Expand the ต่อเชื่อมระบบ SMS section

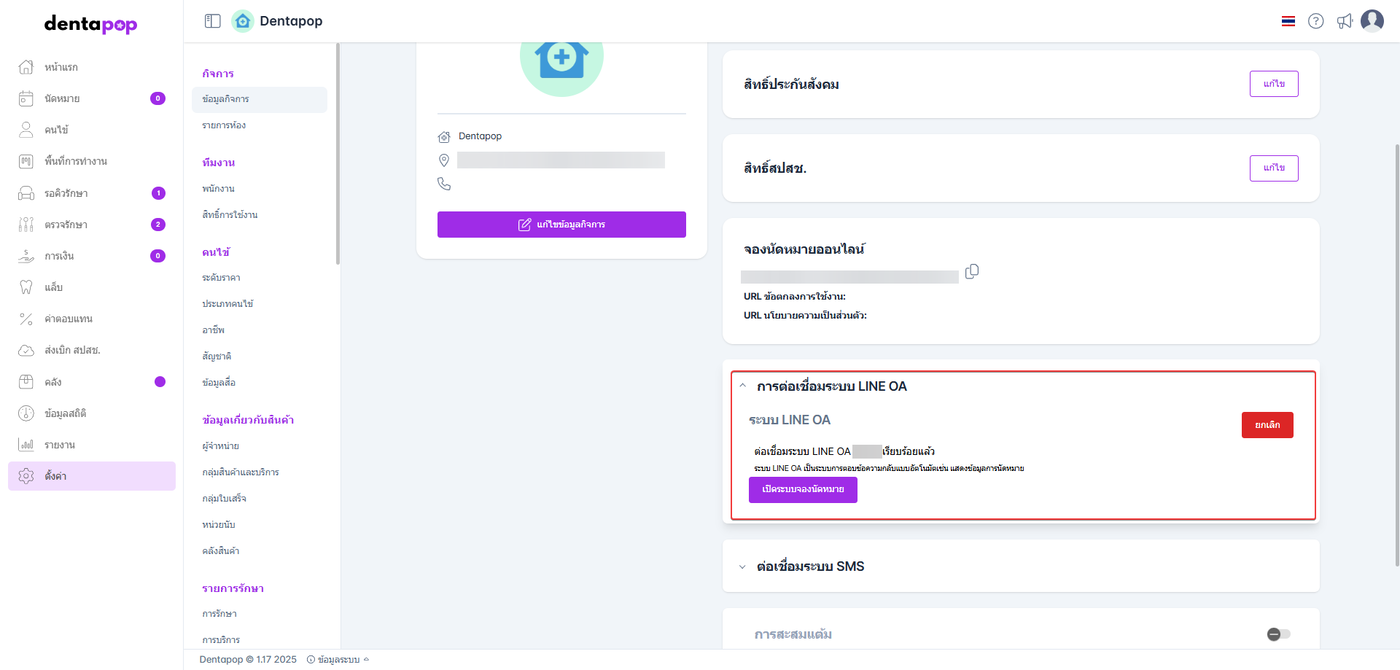point(742,566)
